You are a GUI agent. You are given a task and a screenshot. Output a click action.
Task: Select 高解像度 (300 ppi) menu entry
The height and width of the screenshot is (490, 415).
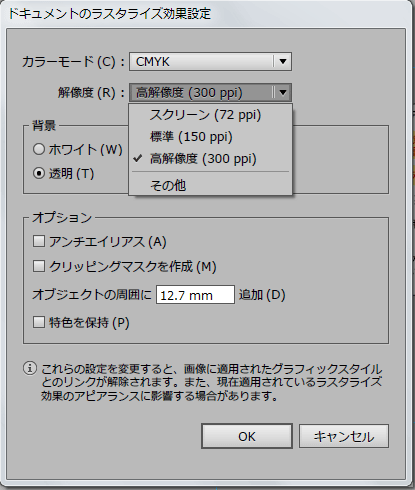click(x=210, y=159)
